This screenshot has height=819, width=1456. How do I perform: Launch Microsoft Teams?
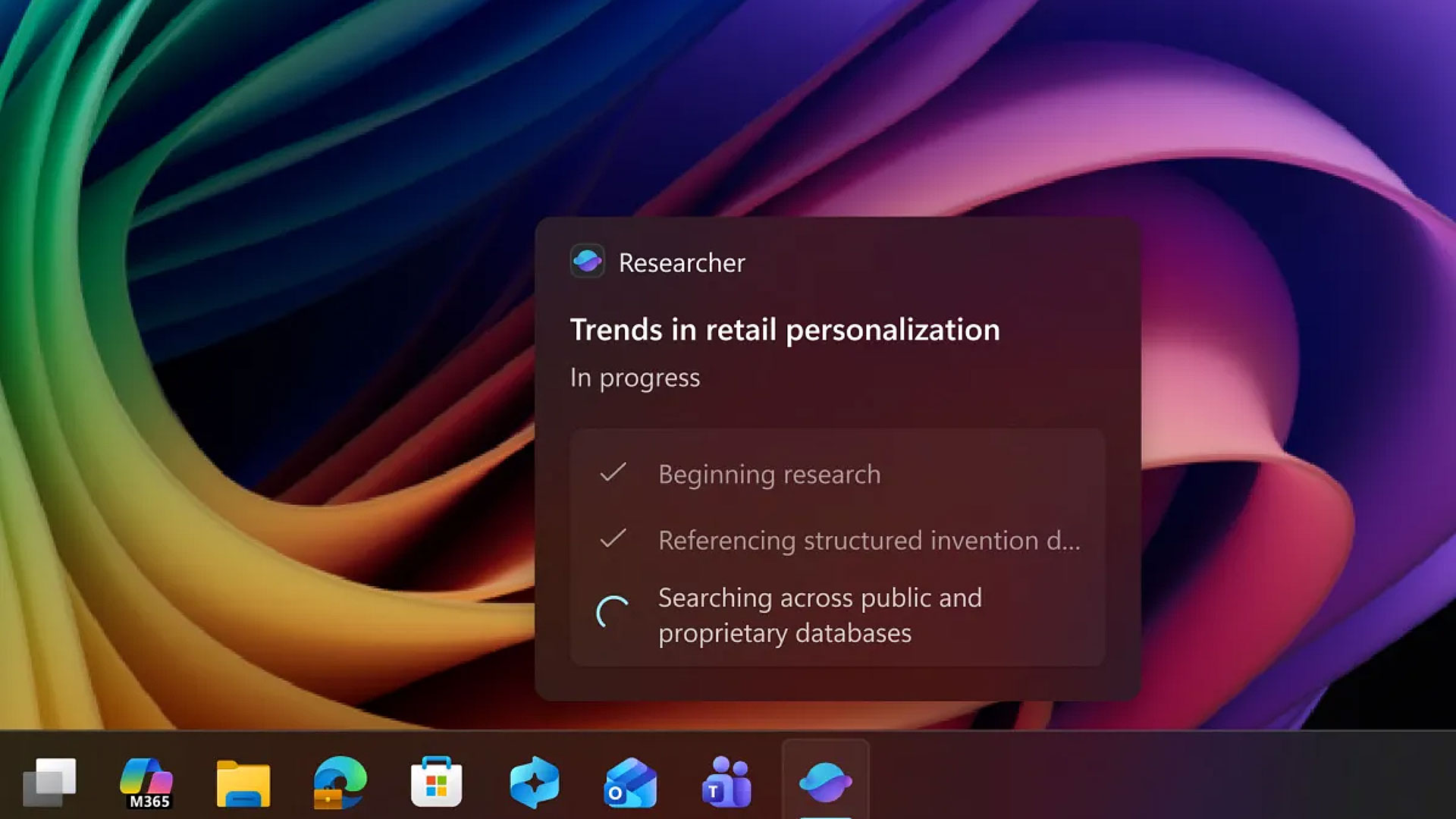click(726, 782)
